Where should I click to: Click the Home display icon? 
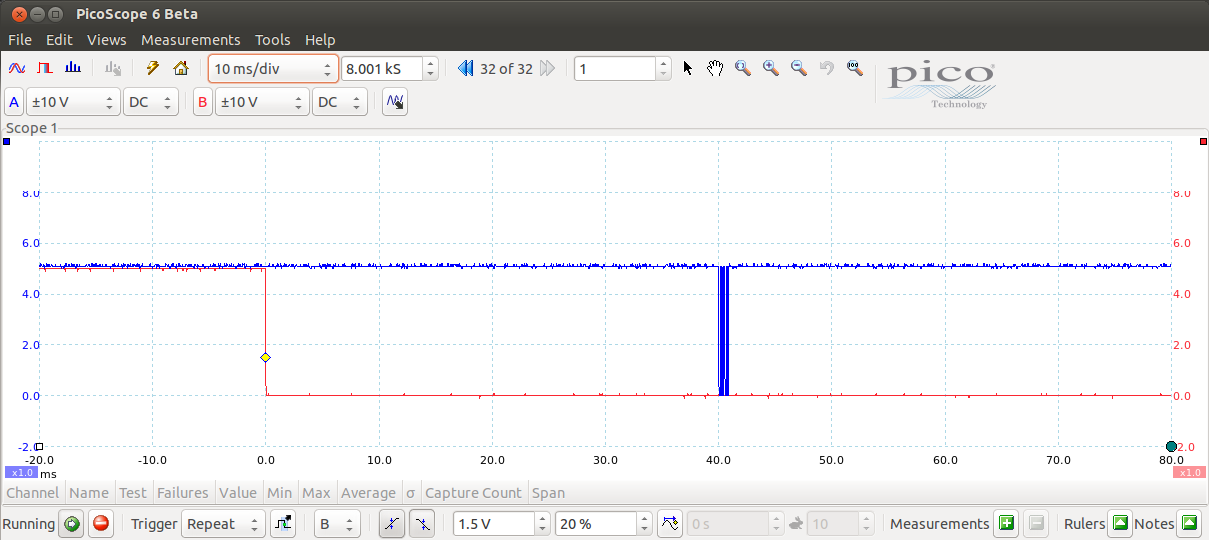pyautogui.click(x=181, y=69)
